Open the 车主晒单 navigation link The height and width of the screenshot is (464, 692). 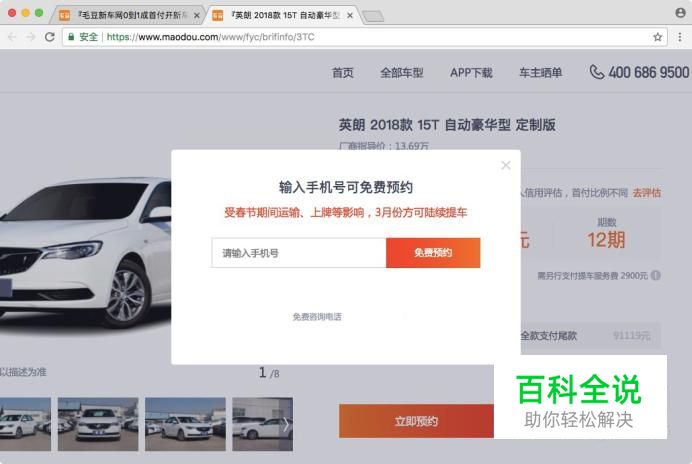pyautogui.click(x=541, y=72)
